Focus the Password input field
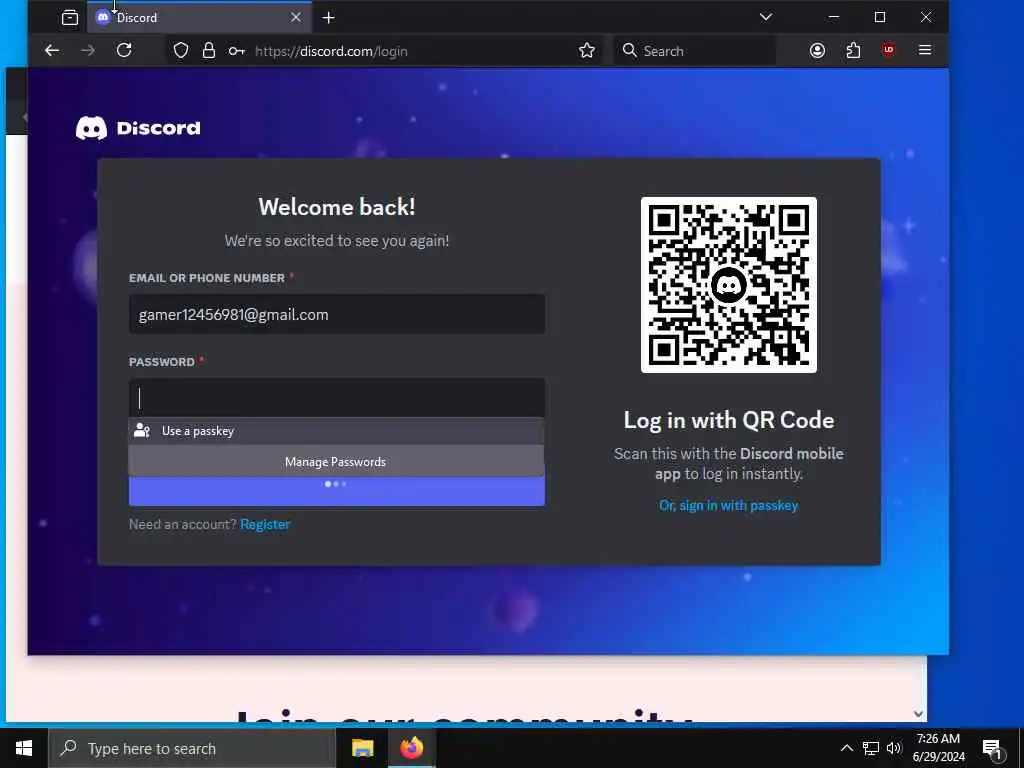This screenshot has height=768, width=1024. (337, 398)
